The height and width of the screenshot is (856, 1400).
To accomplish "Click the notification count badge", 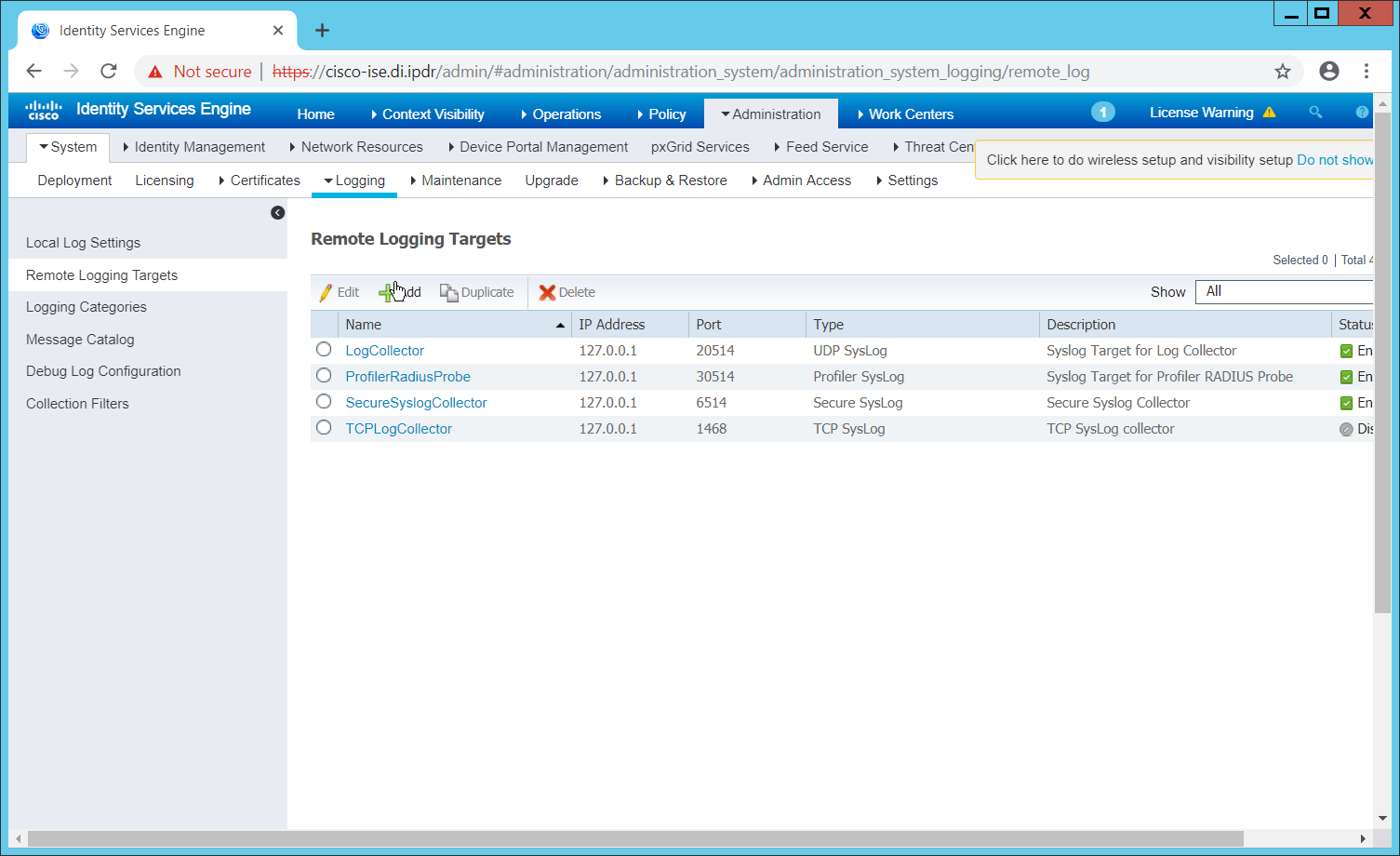I will point(1102,113).
